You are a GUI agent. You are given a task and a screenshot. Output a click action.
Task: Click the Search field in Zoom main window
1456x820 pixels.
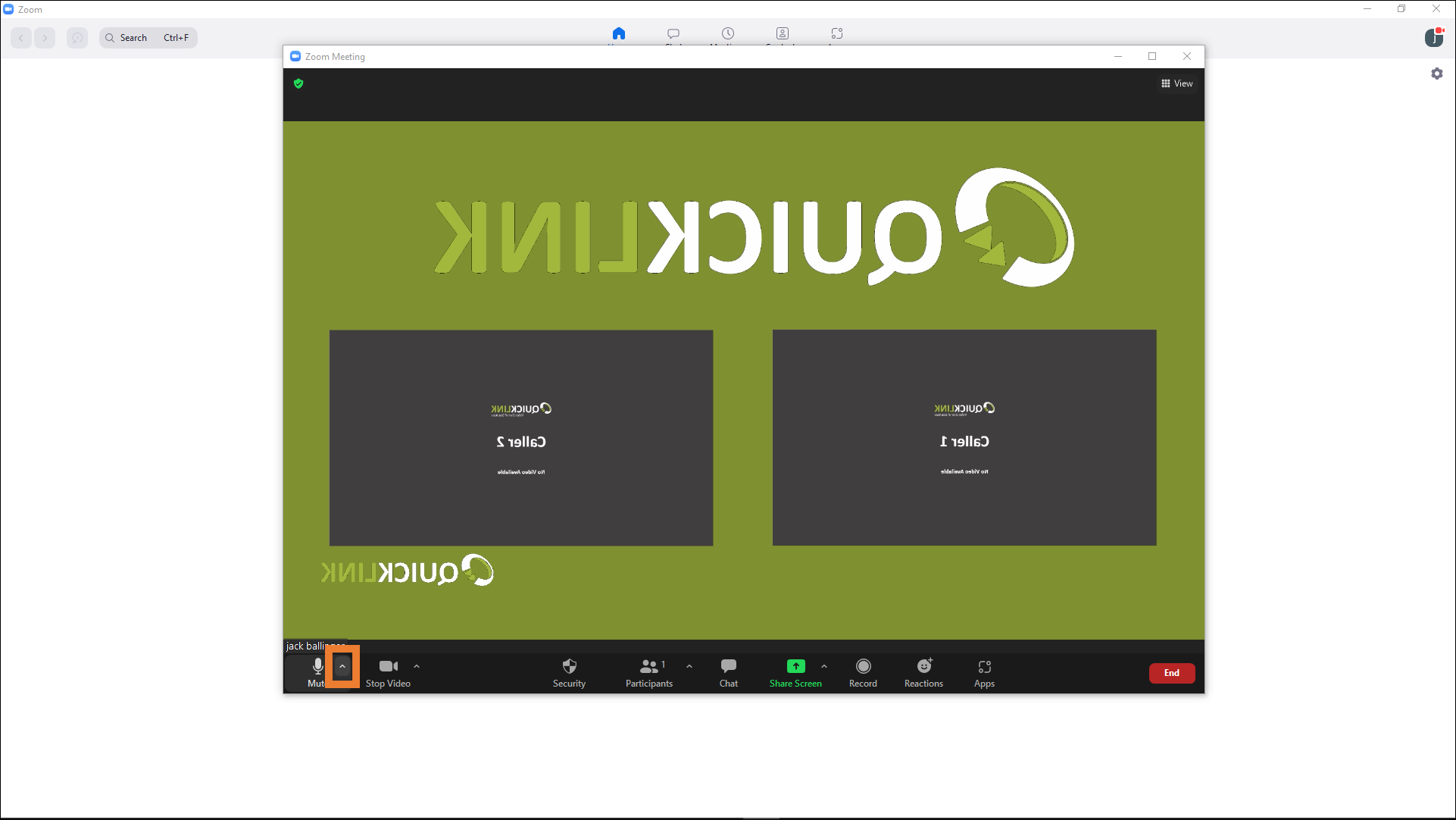148,38
